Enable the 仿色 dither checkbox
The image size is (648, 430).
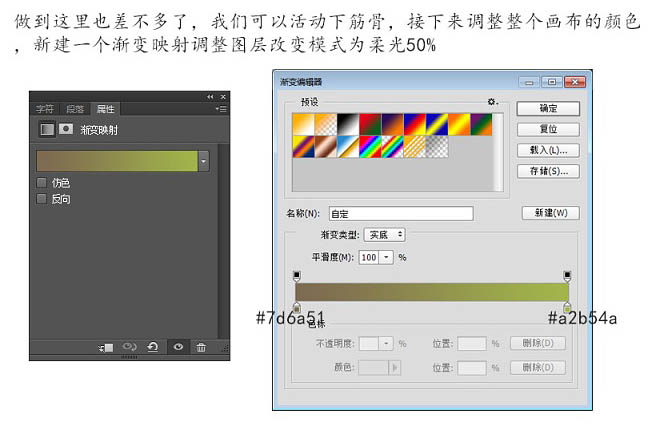[x=41, y=182]
